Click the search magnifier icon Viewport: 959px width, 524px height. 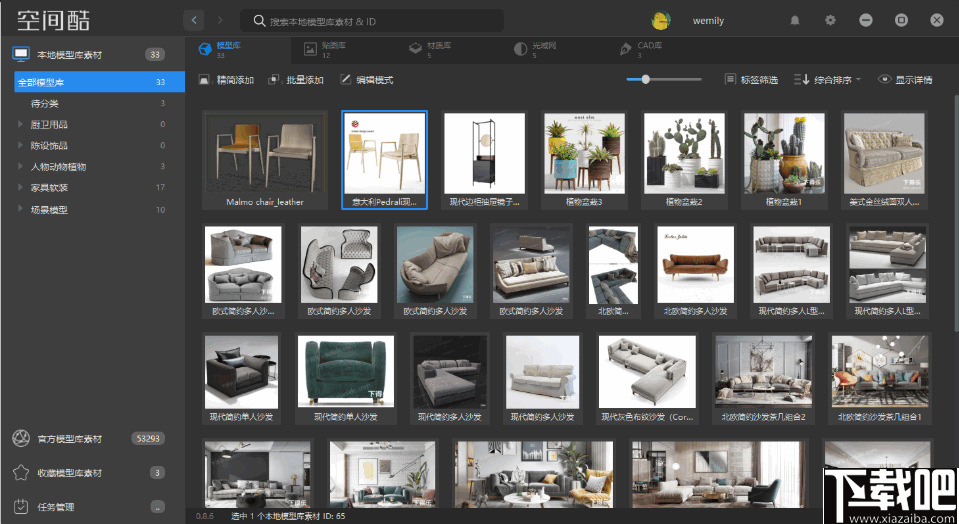coord(259,21)
